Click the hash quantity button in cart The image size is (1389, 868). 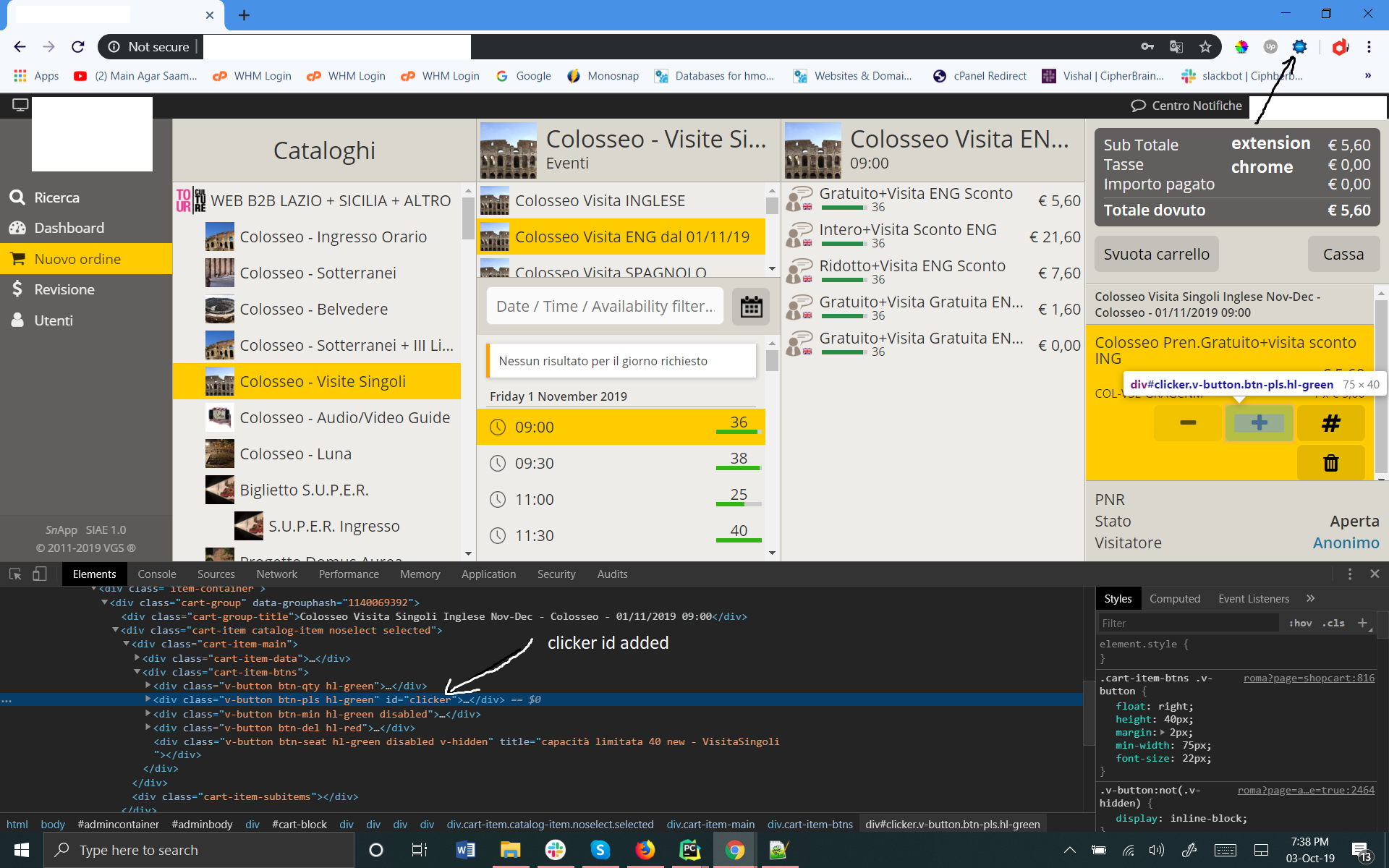pos(1330,423)
